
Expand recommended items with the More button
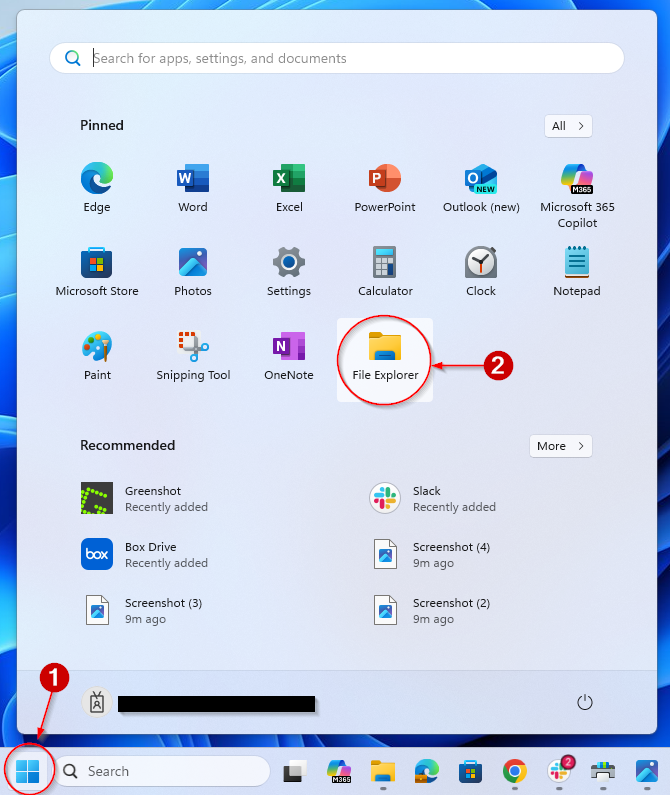coord(560,446)
